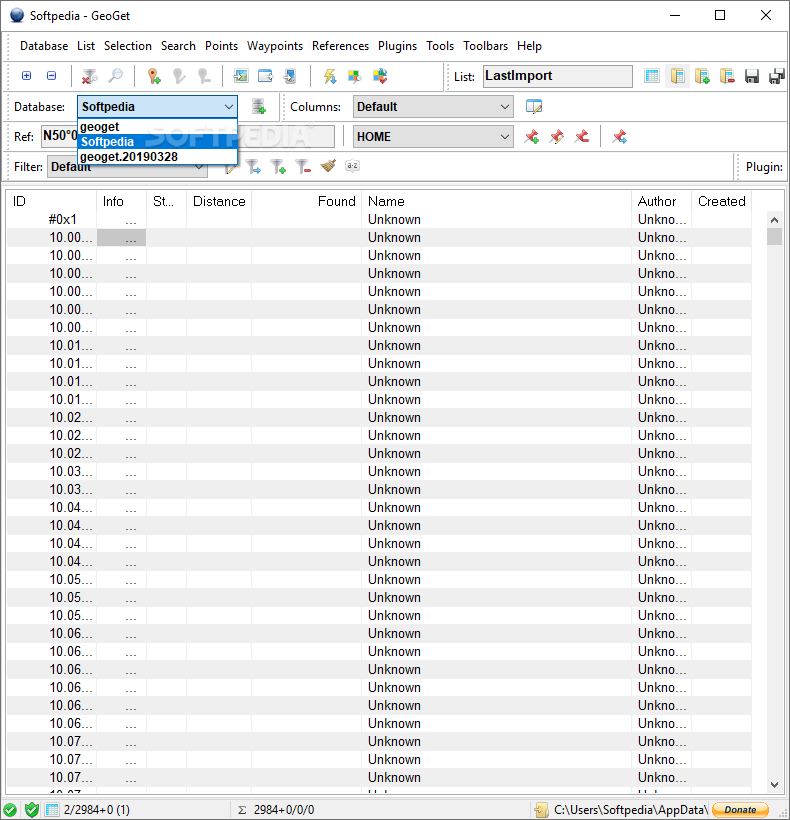Image resolution: width=790 pixels, height=820 pixels.
Task: Click the scrollbar up arrow
Action: click(x=774, y=220)
